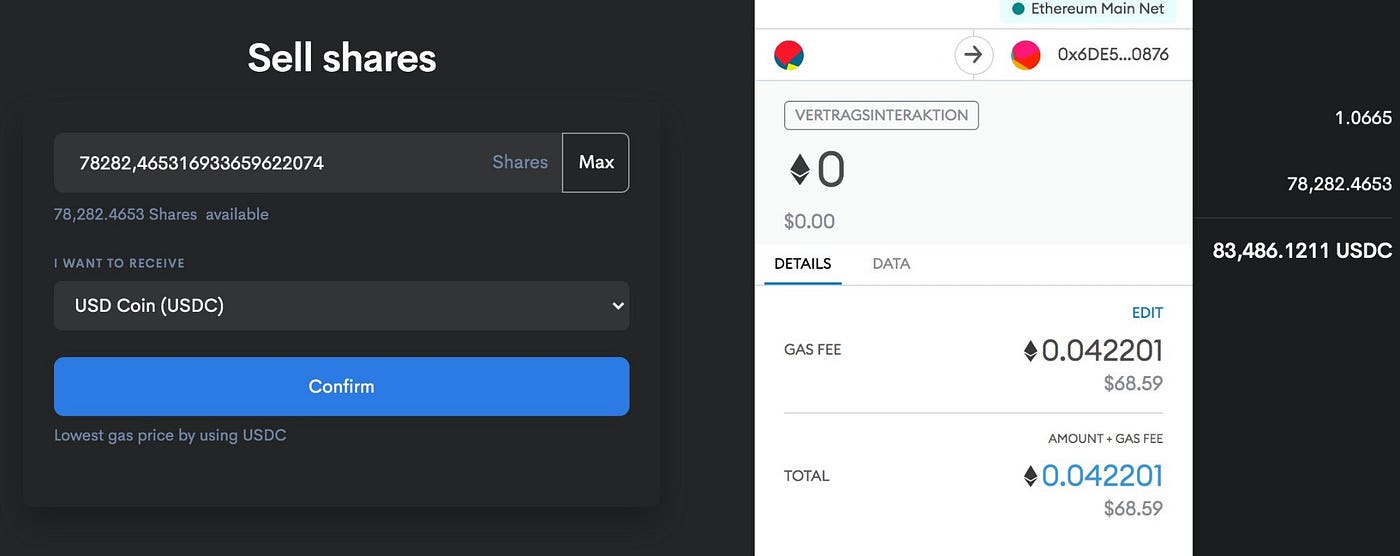Click the '78,282.4653 Shares available' text

click(161, 214)
